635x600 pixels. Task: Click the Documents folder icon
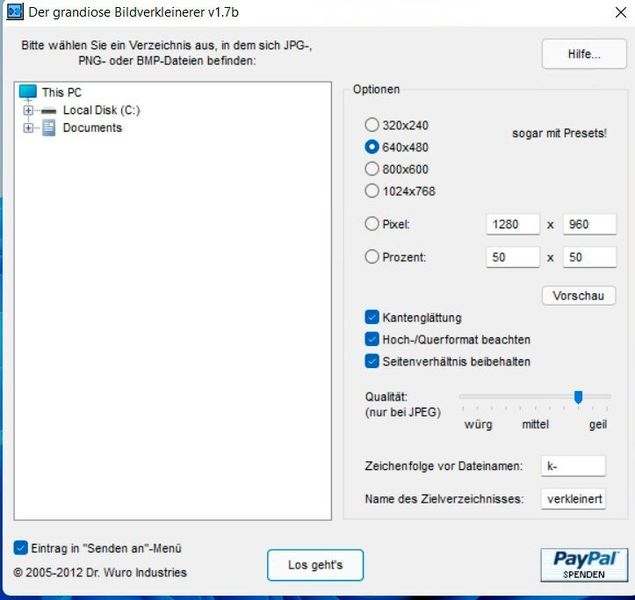[49, 128]
